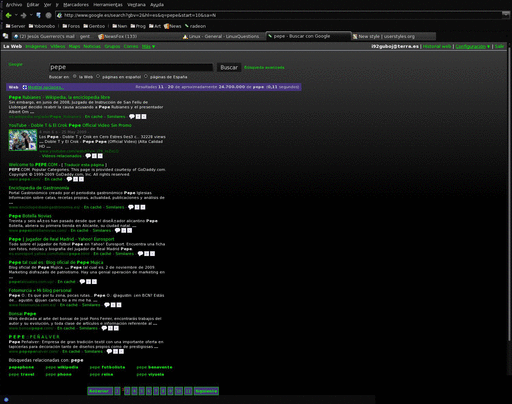This screenshot has height=404, width=512.
Task: Open the address bar history dropdown
Action: click(x=506, y=15)
